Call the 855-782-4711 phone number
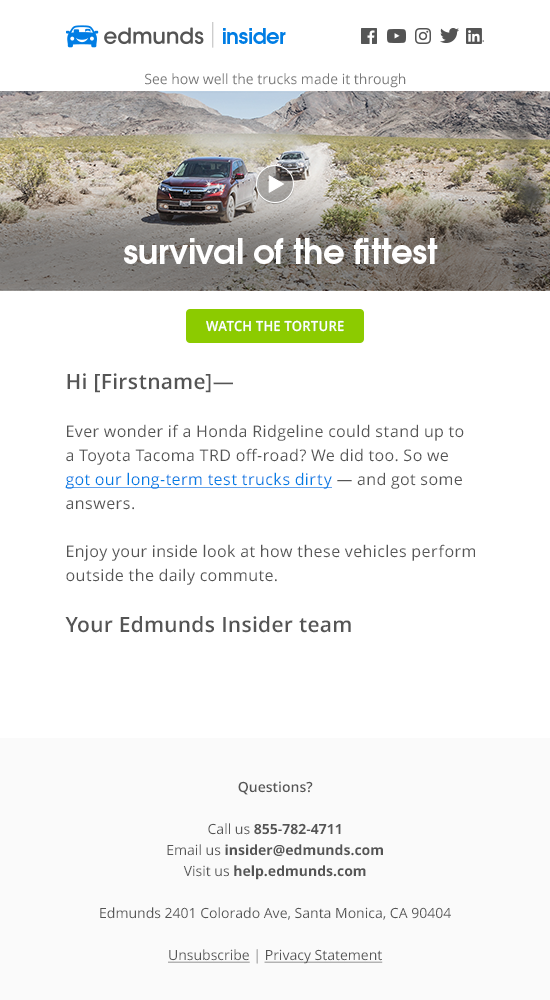The height and width of the screenshot is (1000, 550). 298,828
